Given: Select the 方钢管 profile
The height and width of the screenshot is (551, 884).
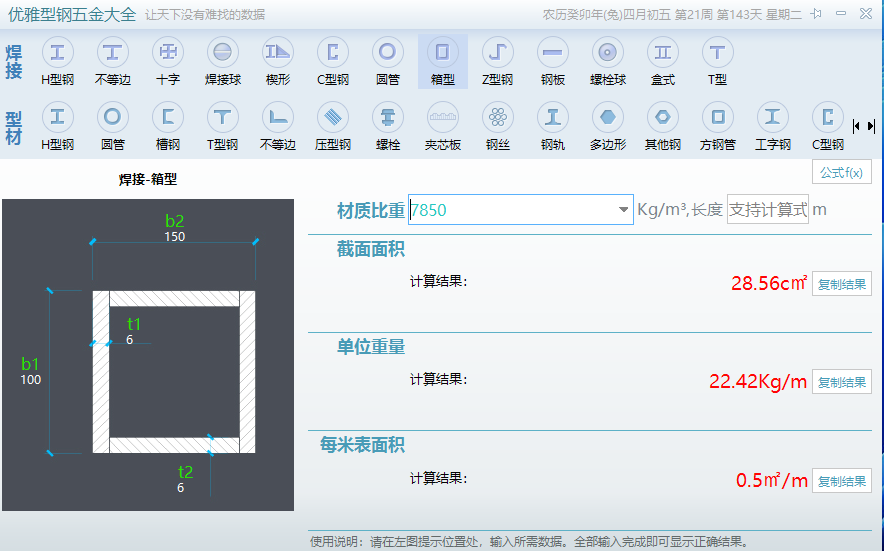Looking at the screenshot, I should 718,126.
